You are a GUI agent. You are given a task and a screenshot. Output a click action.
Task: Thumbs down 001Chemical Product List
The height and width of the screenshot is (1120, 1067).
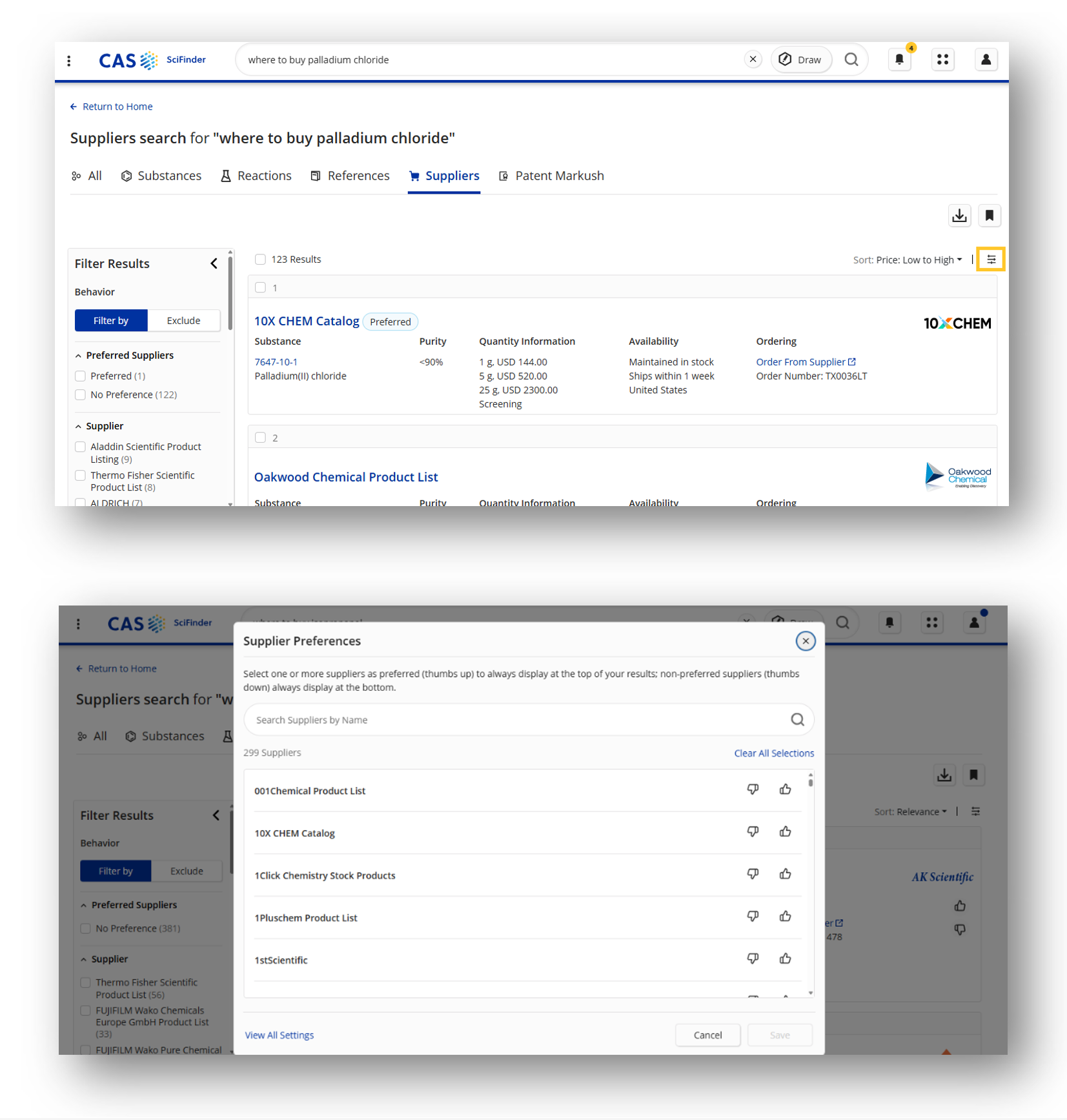tap(753, 789)
